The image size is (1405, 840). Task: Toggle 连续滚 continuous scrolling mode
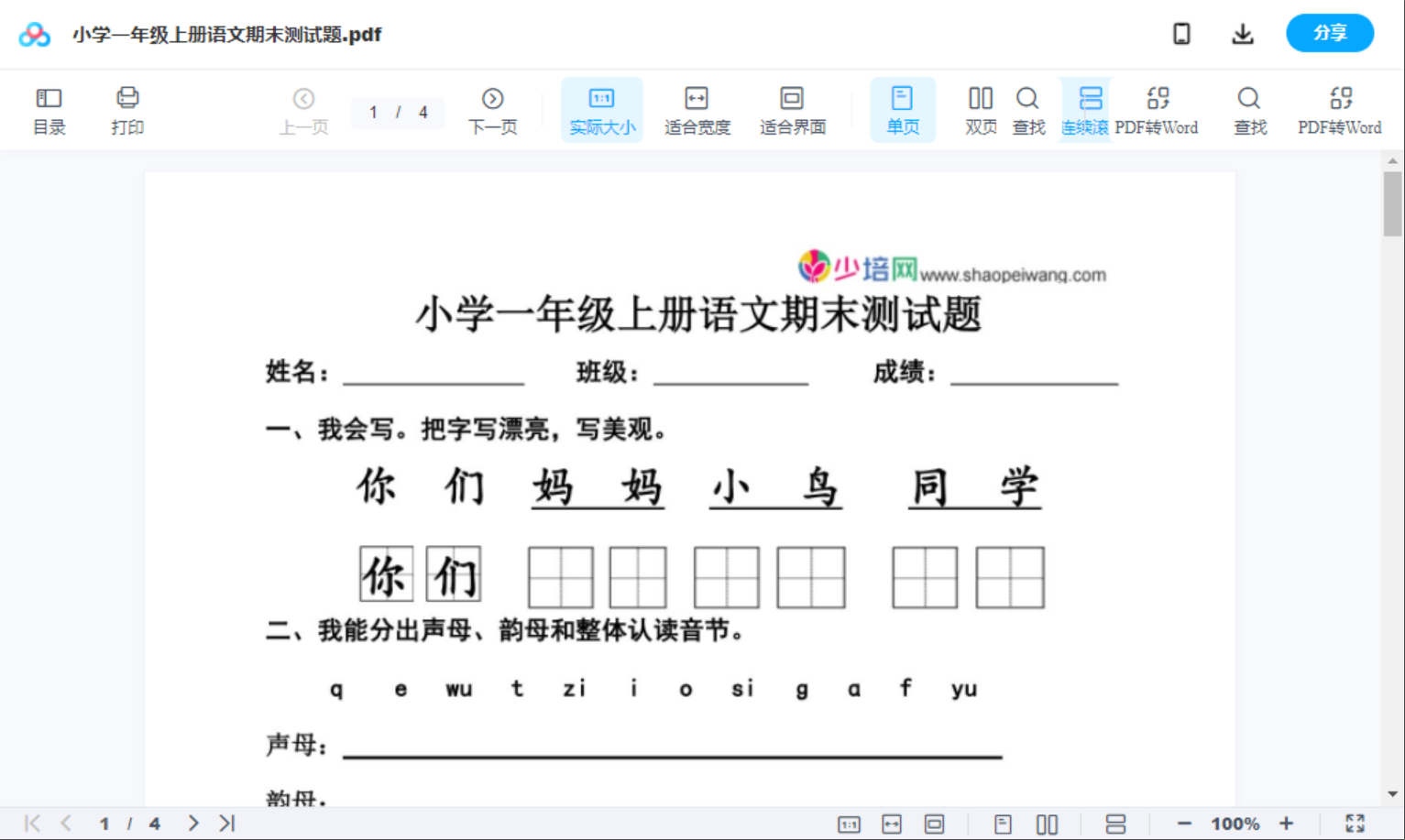coord(1086,109)
